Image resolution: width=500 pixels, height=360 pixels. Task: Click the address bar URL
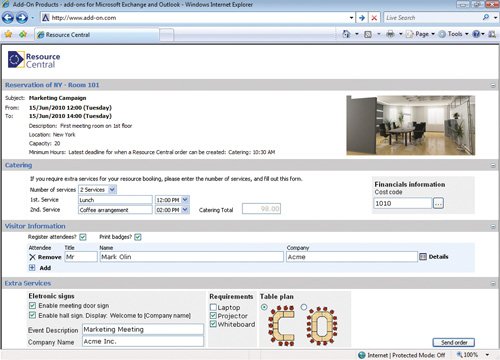(84, 18)
